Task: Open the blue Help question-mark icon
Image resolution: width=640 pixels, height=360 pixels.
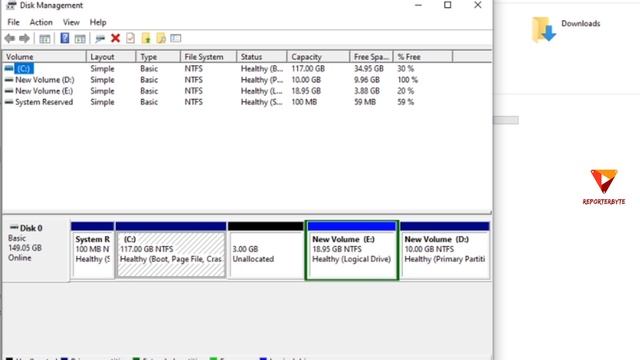Action: click(64, 38)
